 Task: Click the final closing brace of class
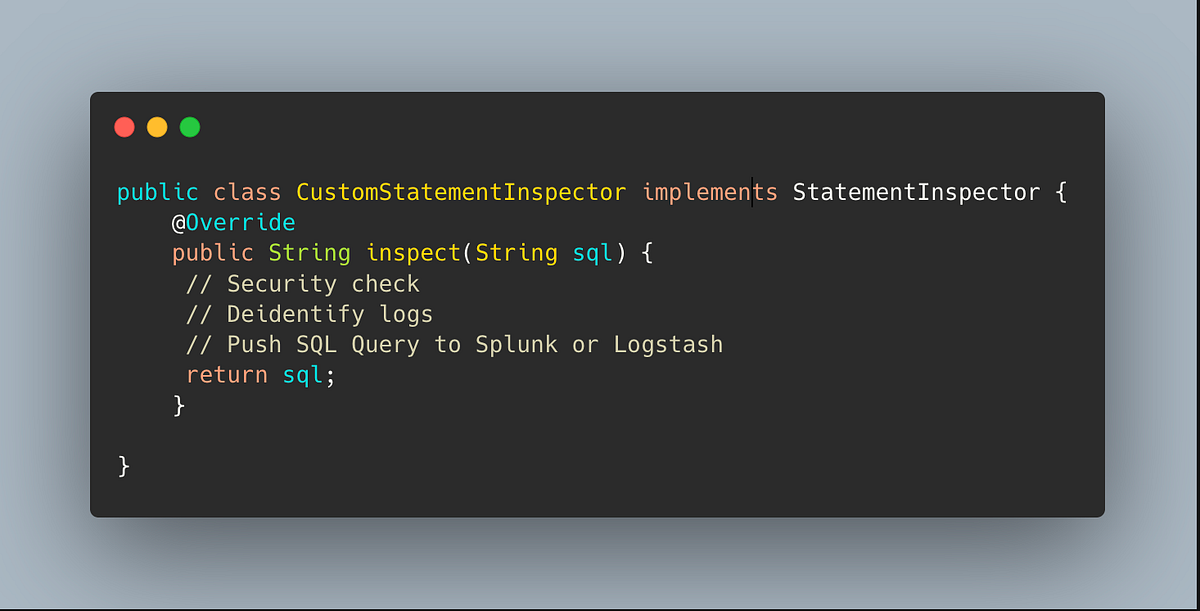pos(124,466)
